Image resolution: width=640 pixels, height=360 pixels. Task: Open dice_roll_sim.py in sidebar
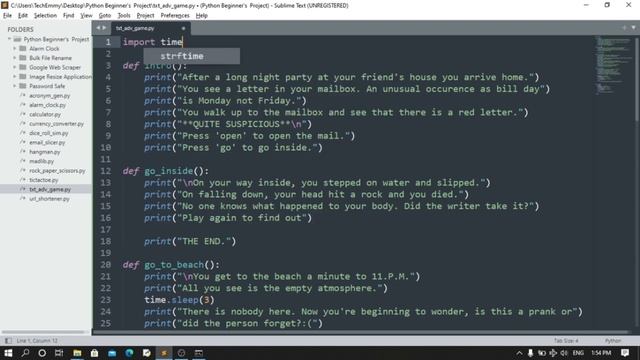click(x=49, y=133)
